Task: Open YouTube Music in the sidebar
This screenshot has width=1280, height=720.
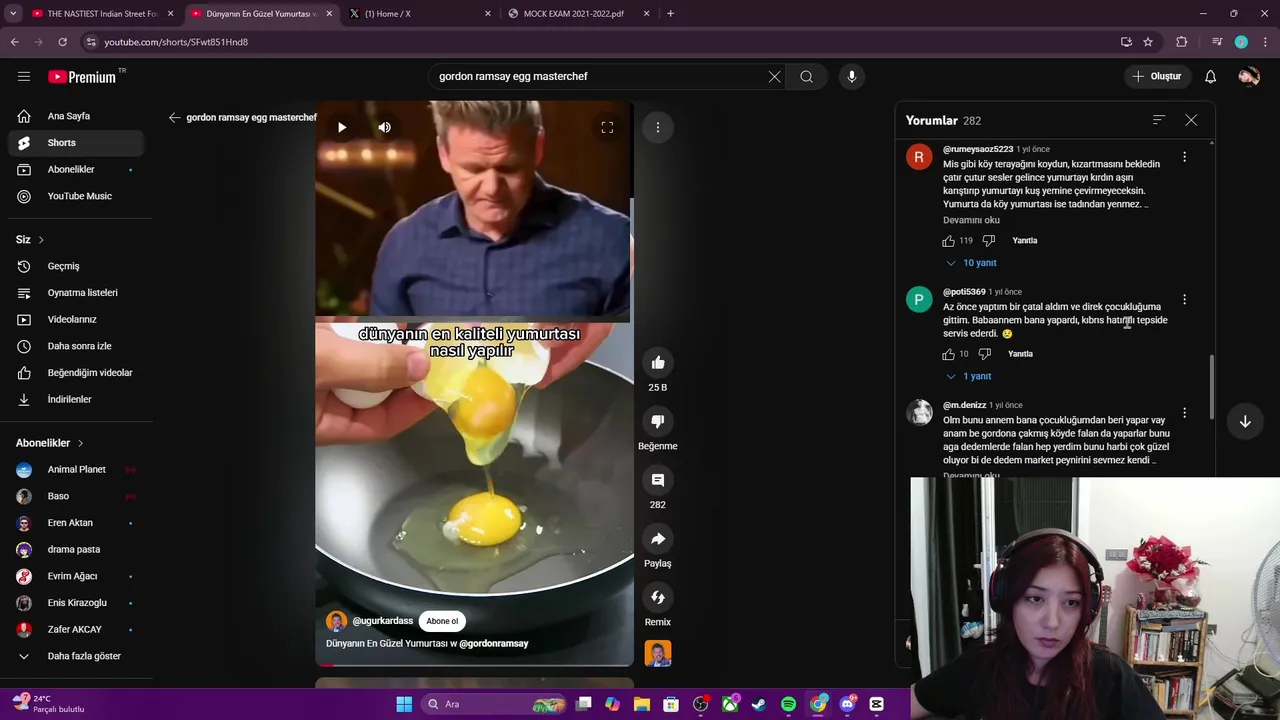Action: (76, 196)
